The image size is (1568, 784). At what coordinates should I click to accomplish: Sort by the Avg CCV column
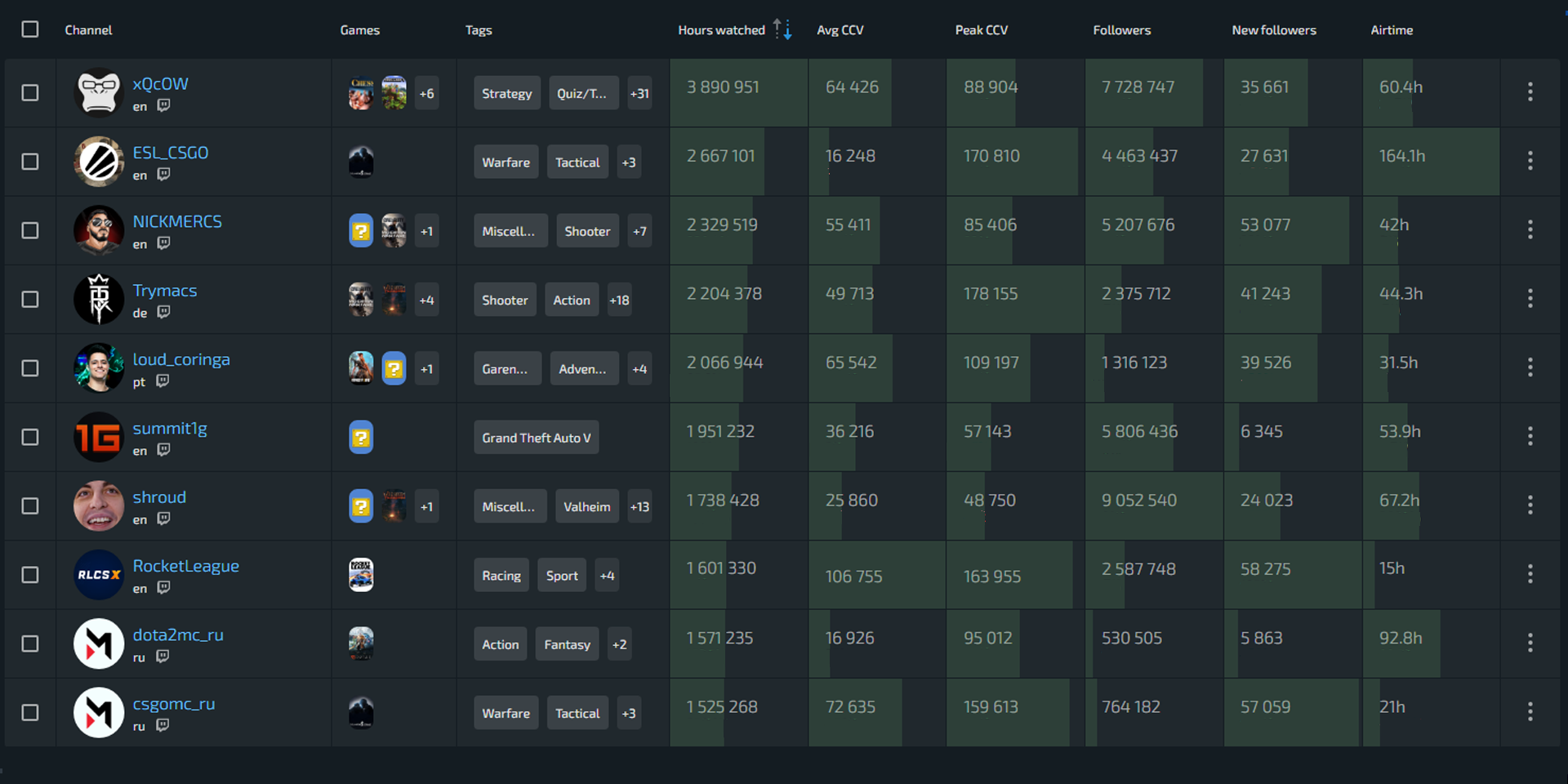pos(840,29)
